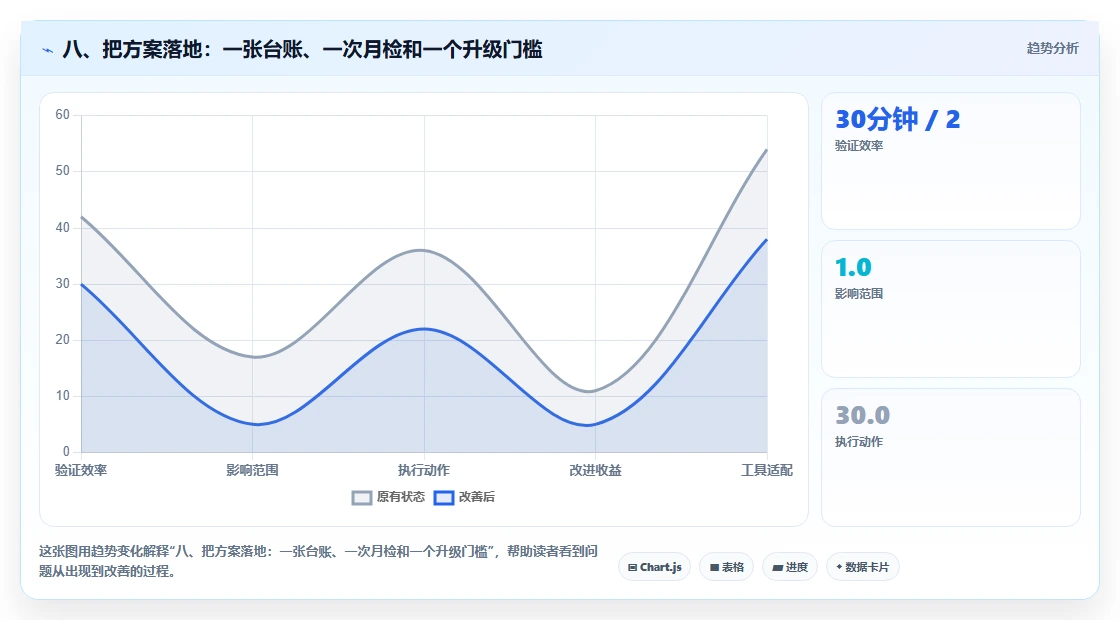Click the 0 y-axis value

pos(66,451)
